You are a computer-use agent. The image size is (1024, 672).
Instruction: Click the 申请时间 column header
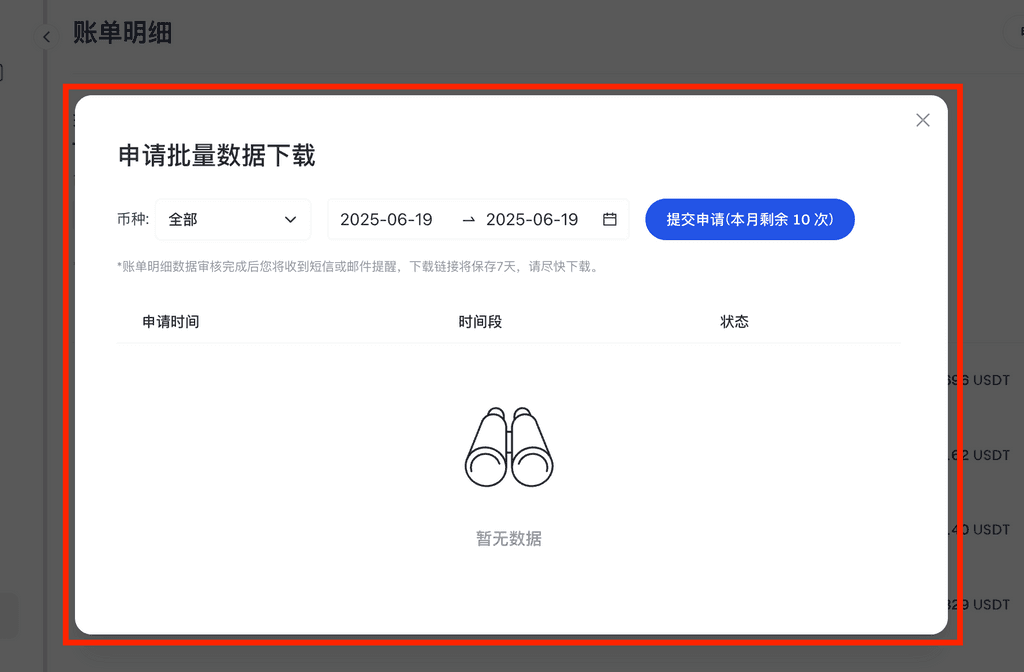(x=171, y=322)
